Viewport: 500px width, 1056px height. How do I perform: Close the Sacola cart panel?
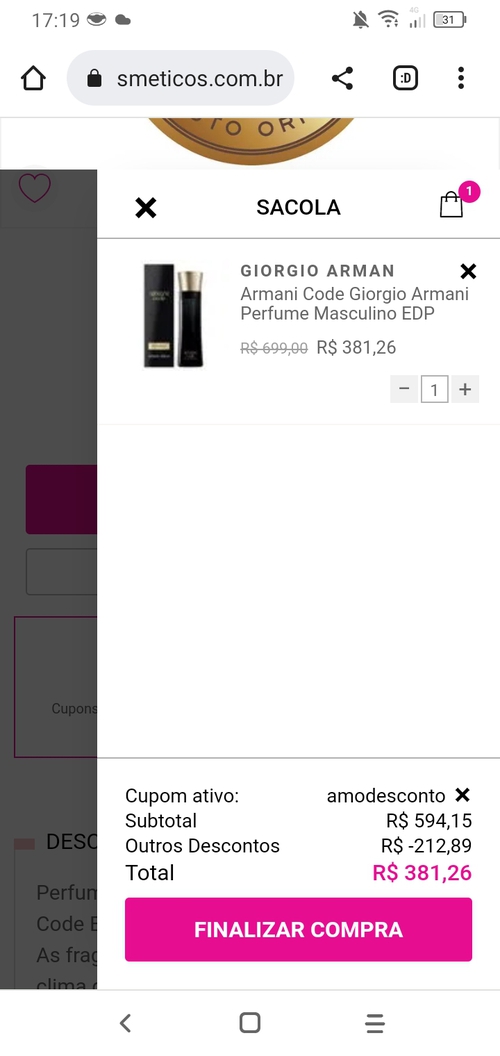(x=146, y=208)
